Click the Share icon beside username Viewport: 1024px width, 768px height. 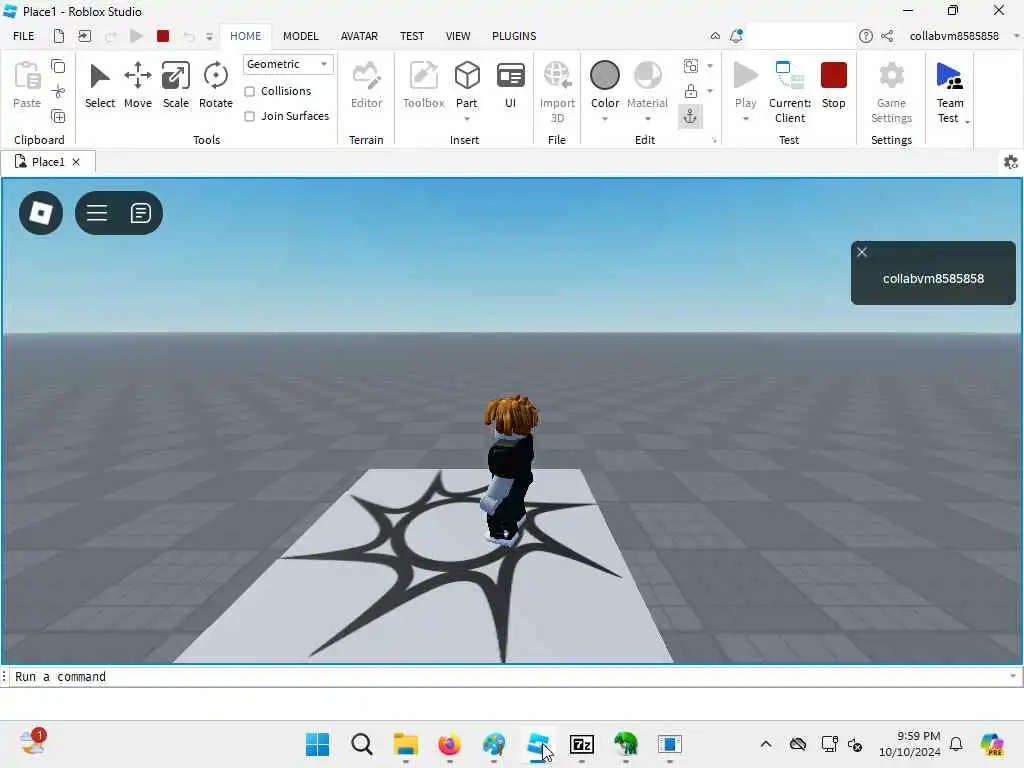pos(887,36)
